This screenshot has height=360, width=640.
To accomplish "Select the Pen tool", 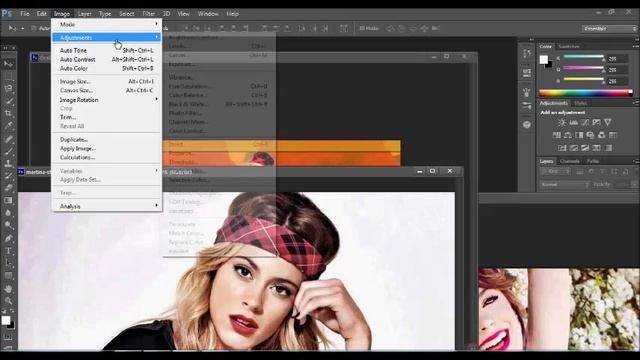I will click(8, 238).
